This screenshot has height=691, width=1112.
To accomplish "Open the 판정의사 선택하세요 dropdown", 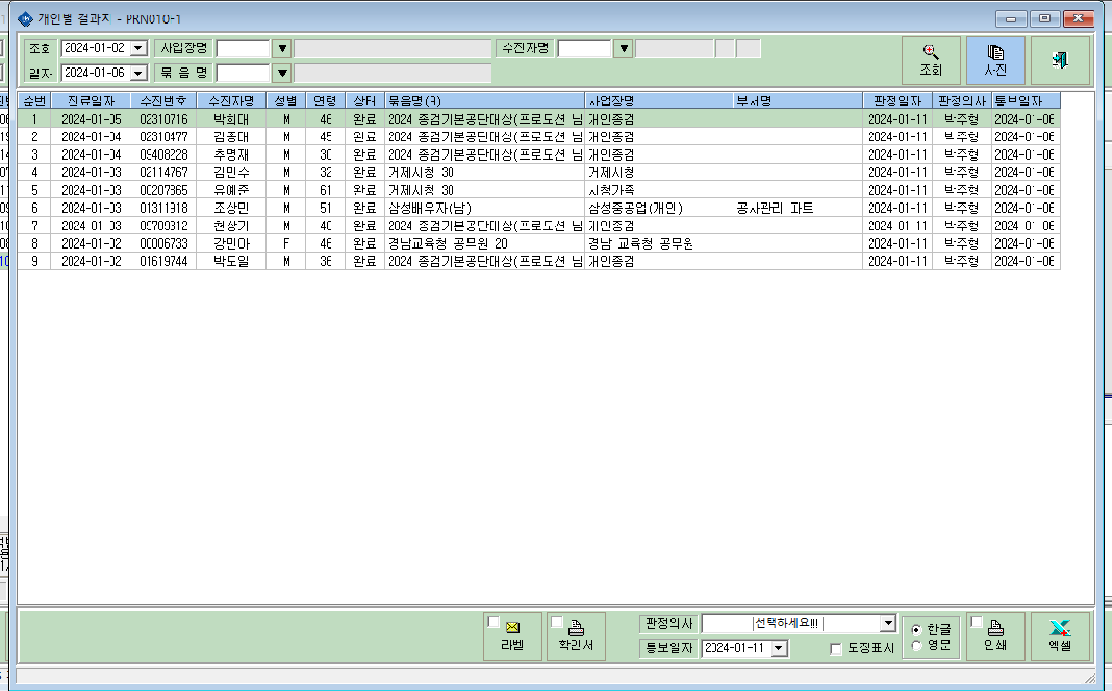I will (888, 623).
